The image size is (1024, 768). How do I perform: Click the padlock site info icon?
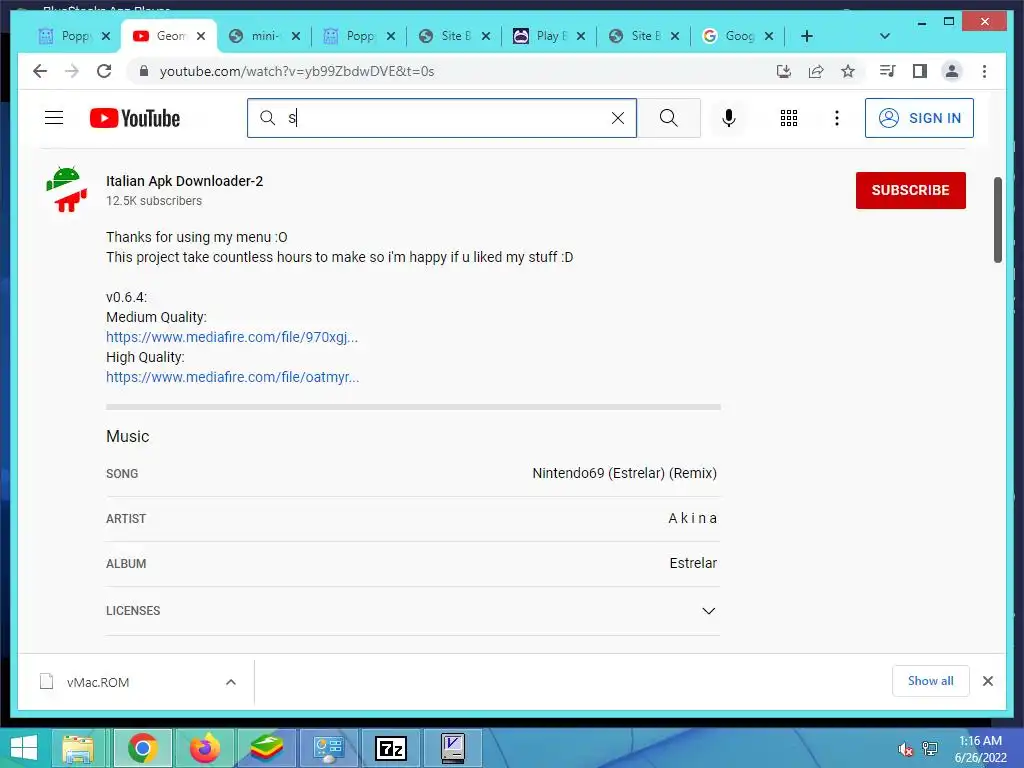pos(144,71)
